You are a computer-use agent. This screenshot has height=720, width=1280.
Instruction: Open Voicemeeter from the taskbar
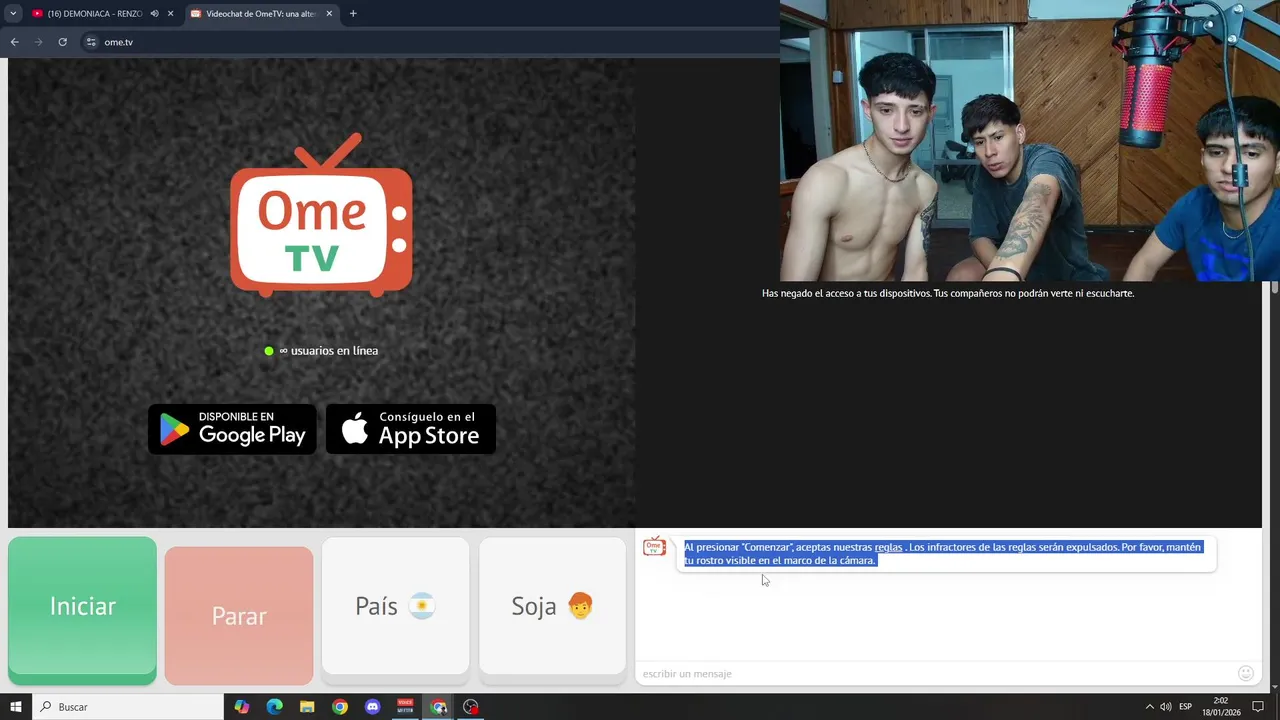(405, 707)
